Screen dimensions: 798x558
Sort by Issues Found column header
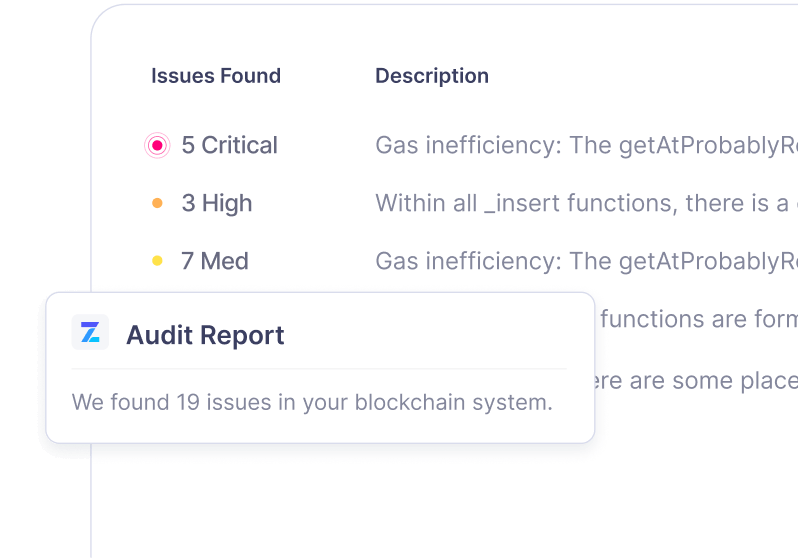click(216, 76)
